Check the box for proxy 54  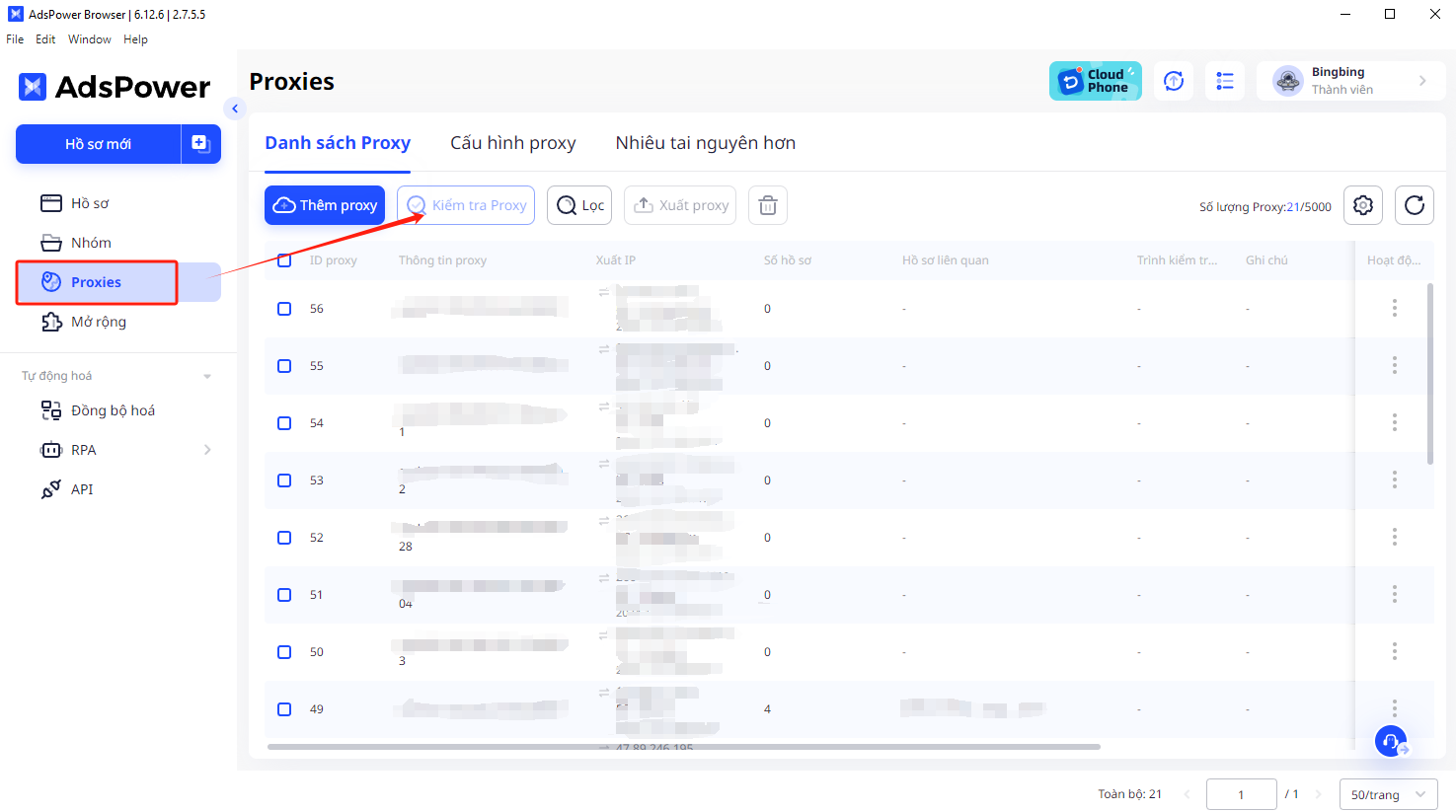[284, 423]
